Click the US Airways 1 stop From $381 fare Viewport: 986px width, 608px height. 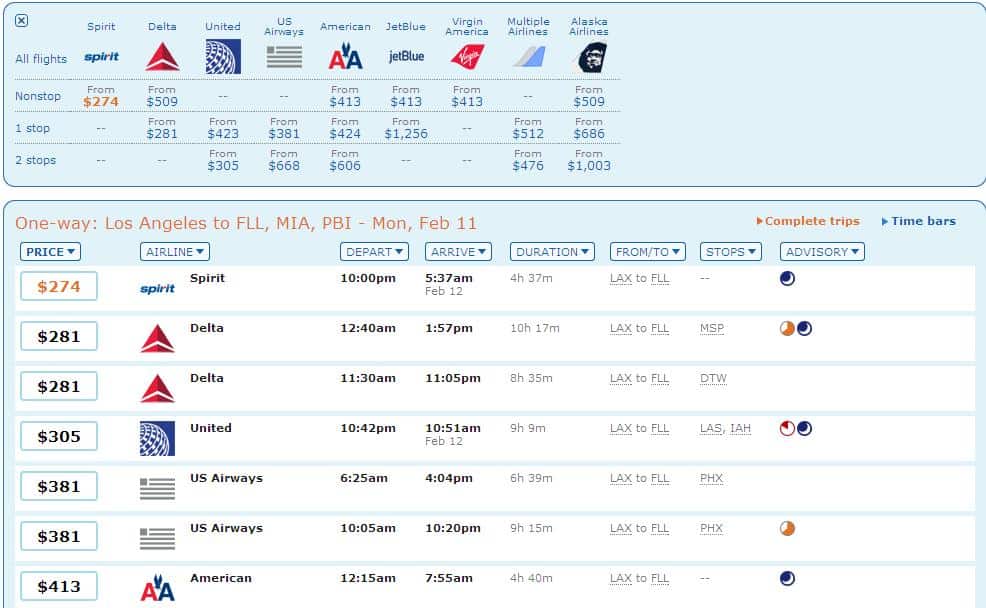(x=284, y=128)
